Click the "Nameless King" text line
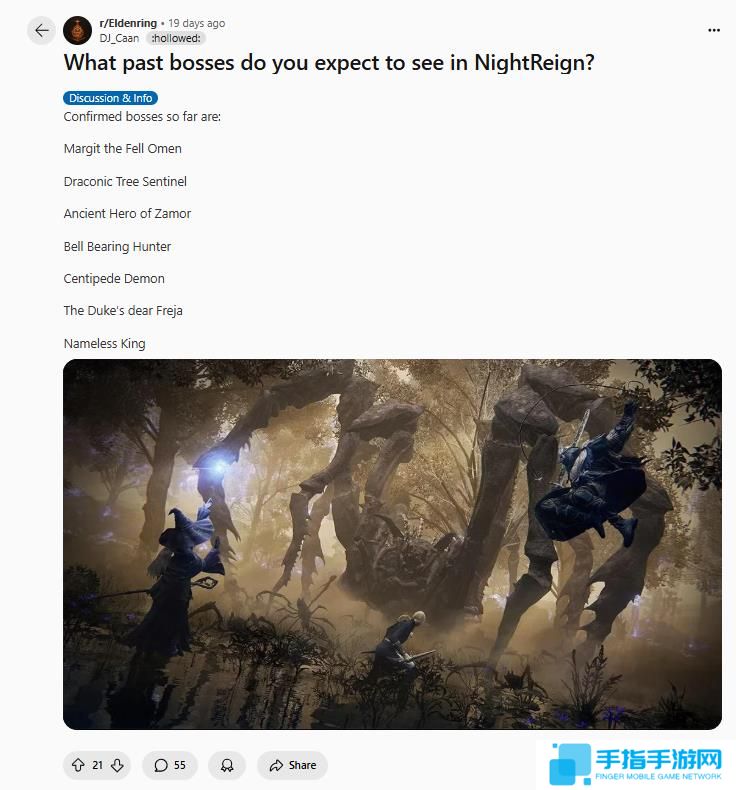This screenshot has width=736, height=790. click(104, 344)
